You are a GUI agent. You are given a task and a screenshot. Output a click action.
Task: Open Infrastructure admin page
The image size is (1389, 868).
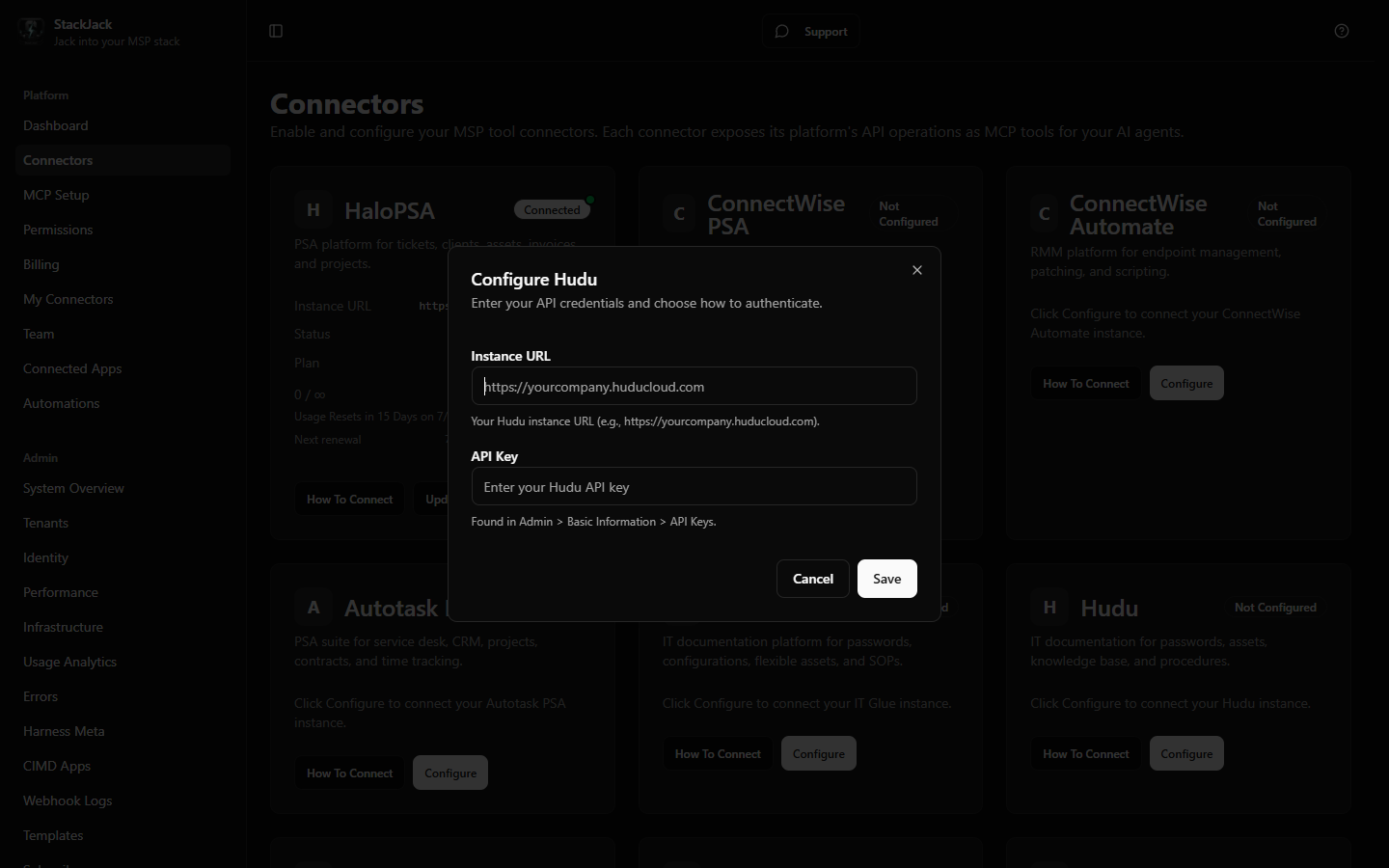(123, 627)
